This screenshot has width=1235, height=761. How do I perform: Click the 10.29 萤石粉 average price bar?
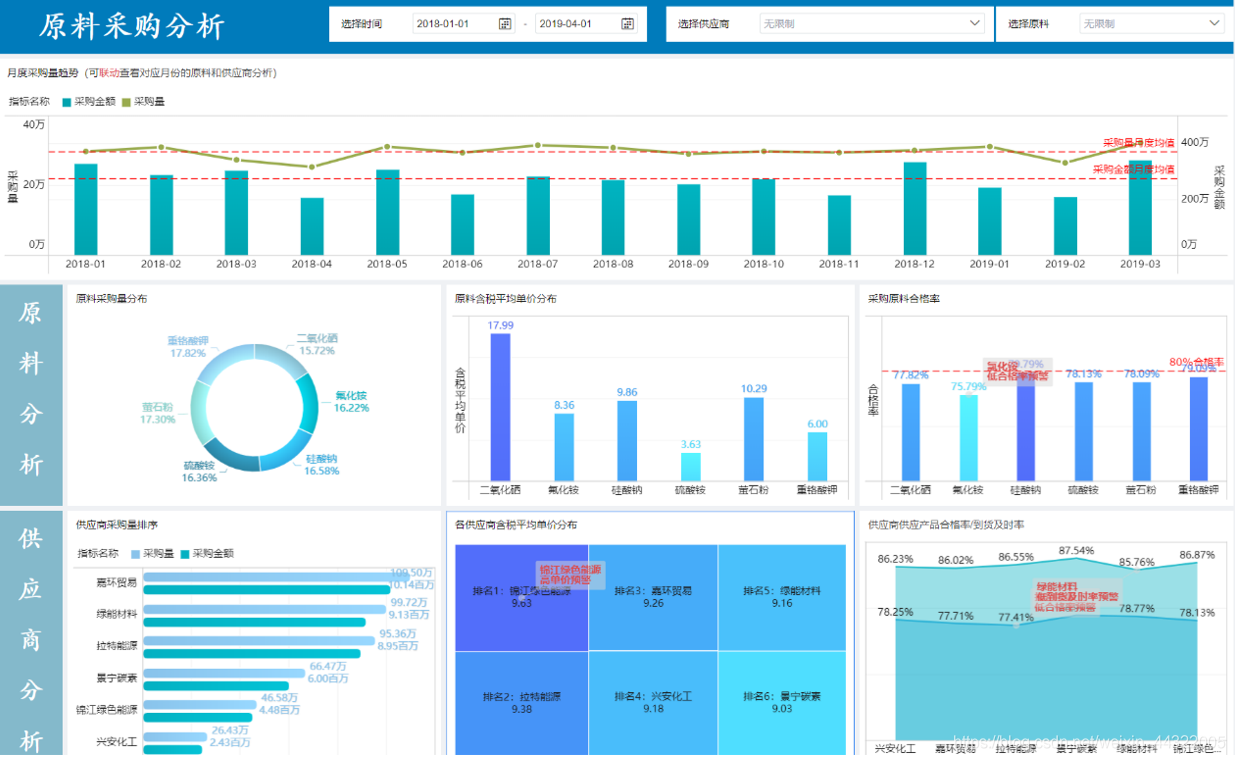pos(754,439)
